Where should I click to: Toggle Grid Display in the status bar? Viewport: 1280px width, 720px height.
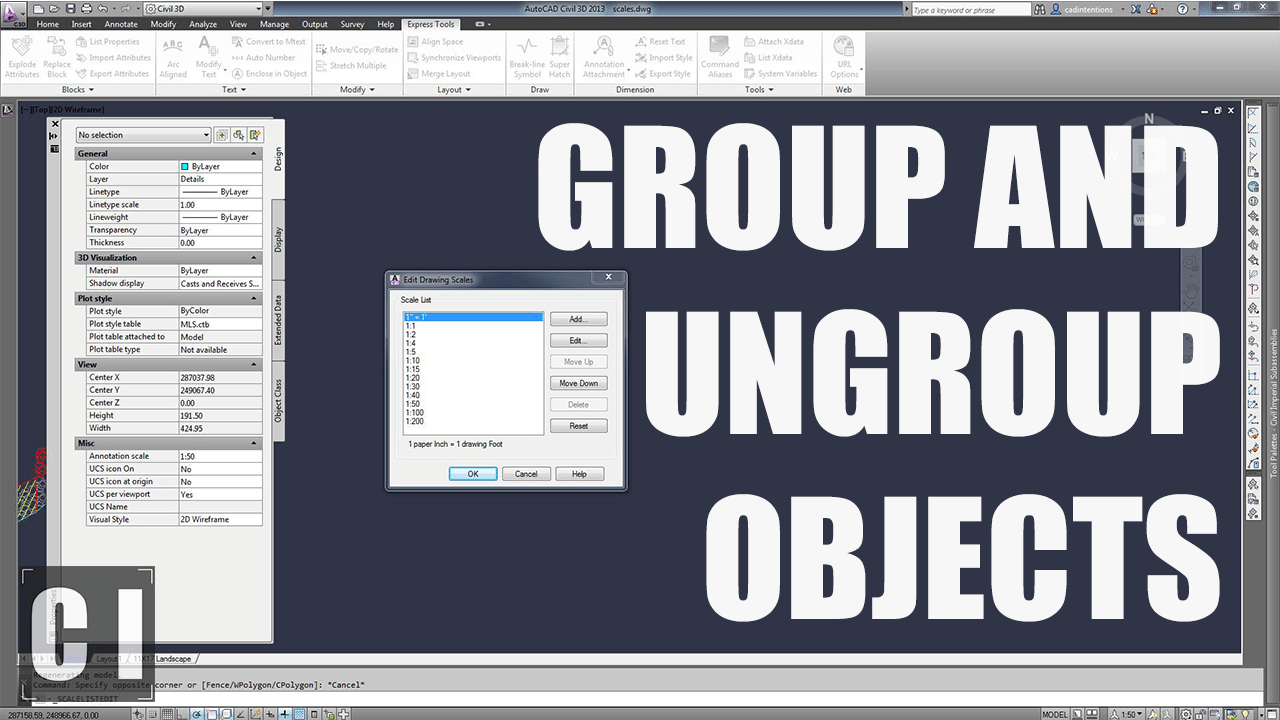coord(168,714)
